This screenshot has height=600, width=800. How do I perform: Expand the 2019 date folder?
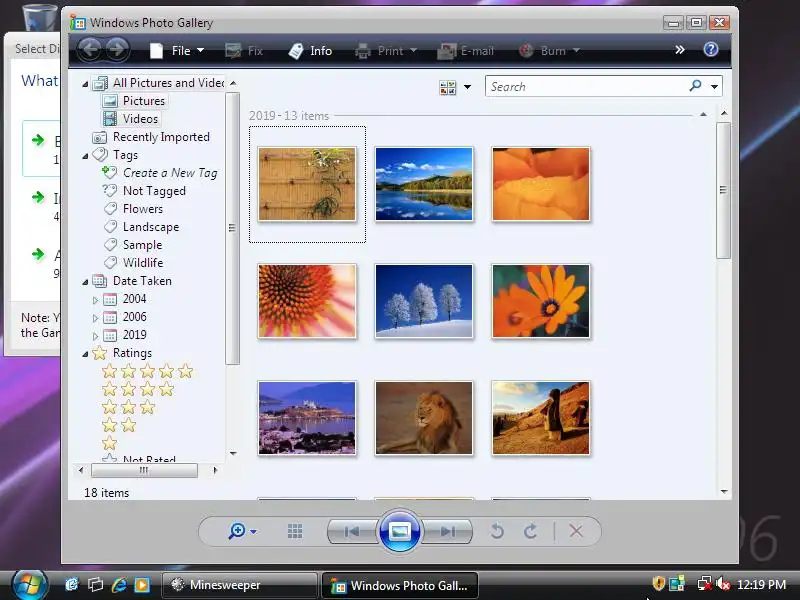coord(95,336)
